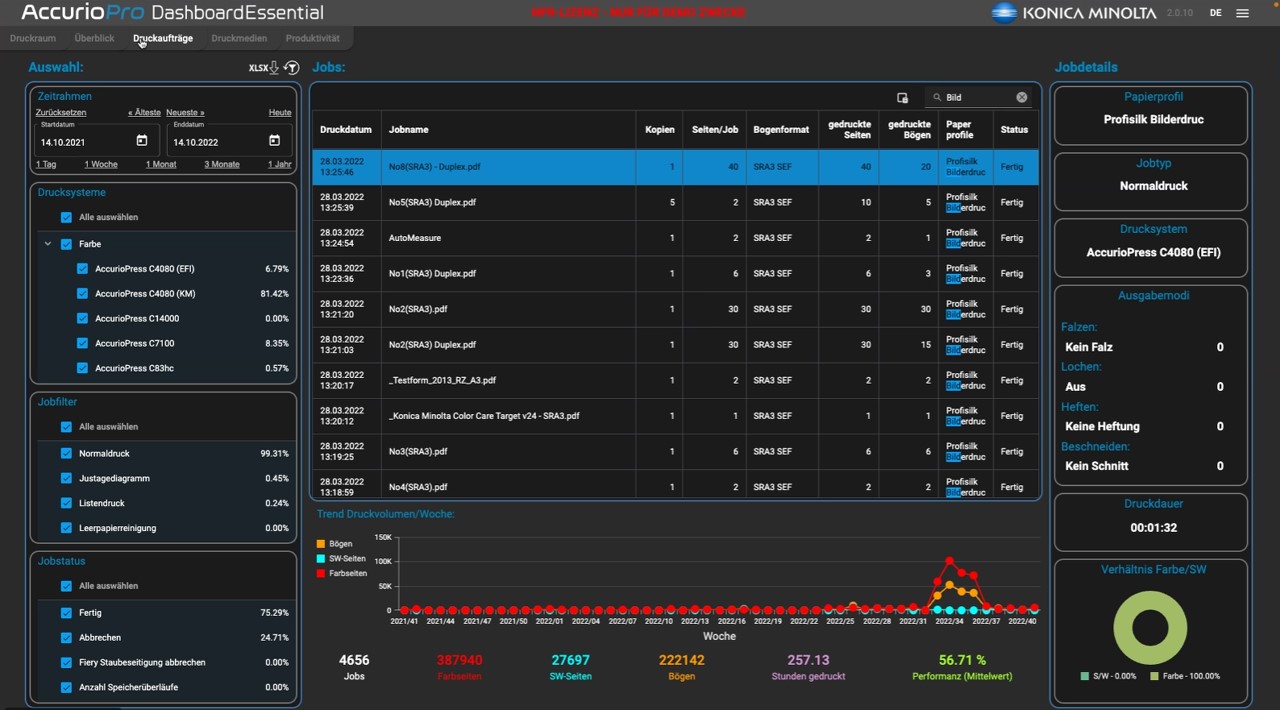Switch to the Überblick tab

point(94,38)
